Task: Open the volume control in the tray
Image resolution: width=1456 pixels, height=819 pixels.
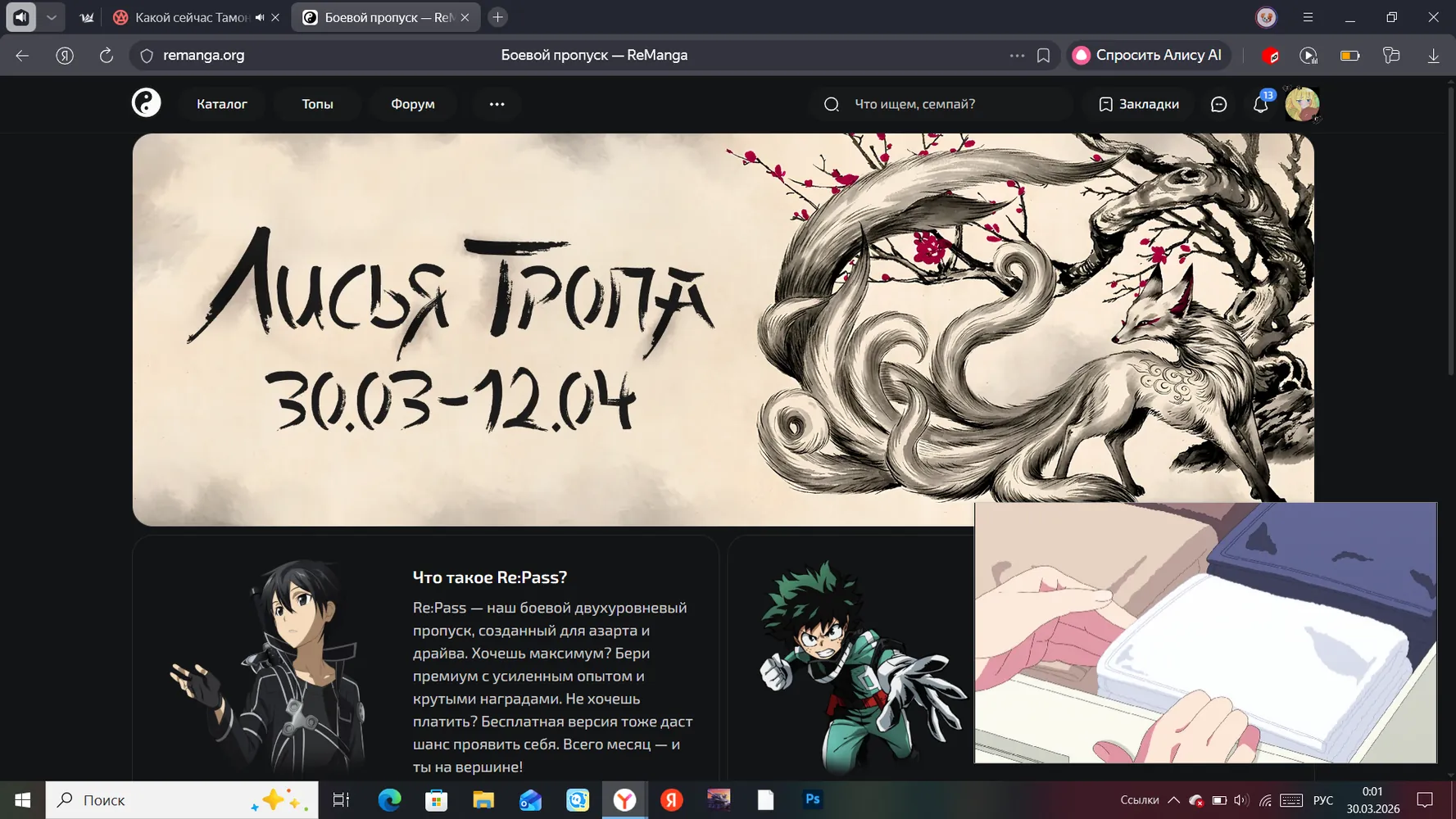Action: (1241, 800)
